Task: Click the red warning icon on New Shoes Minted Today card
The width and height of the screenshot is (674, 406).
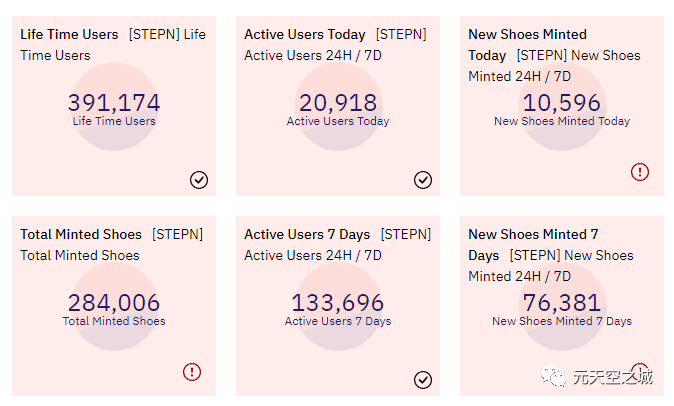Action: 640,172
